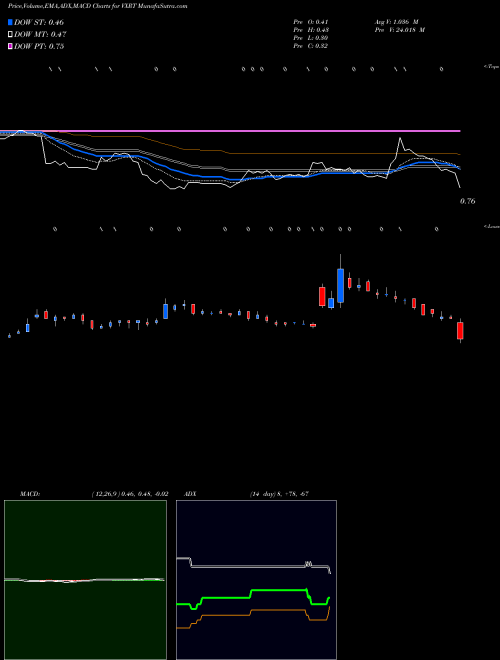Click the blue DOW ST legend swatch
Viewport: 500px width, 660px height.
(10, 22)
